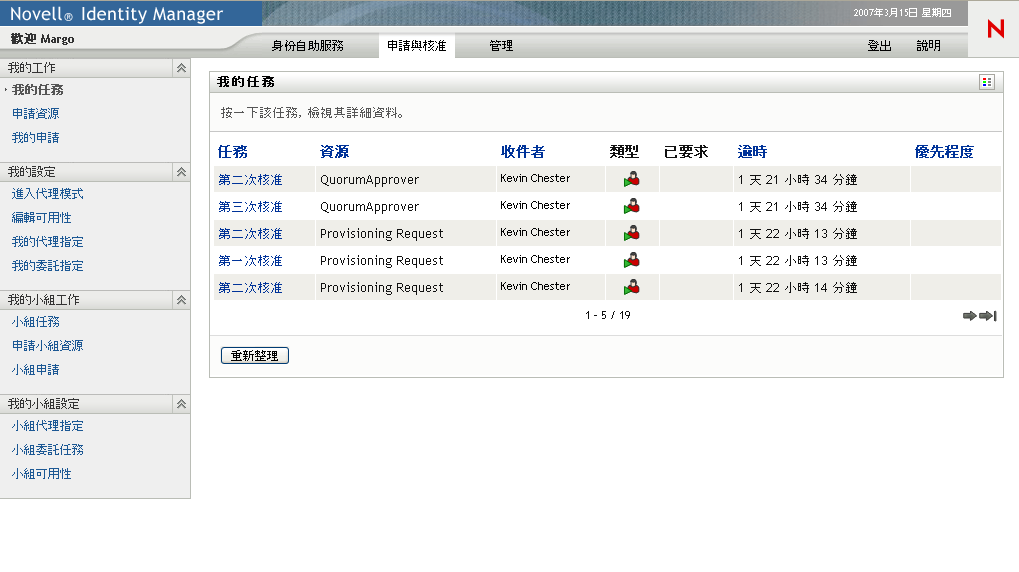Sort the table by 逾時 column
The image size is (1019, 572).
click(x=753, y=151)
